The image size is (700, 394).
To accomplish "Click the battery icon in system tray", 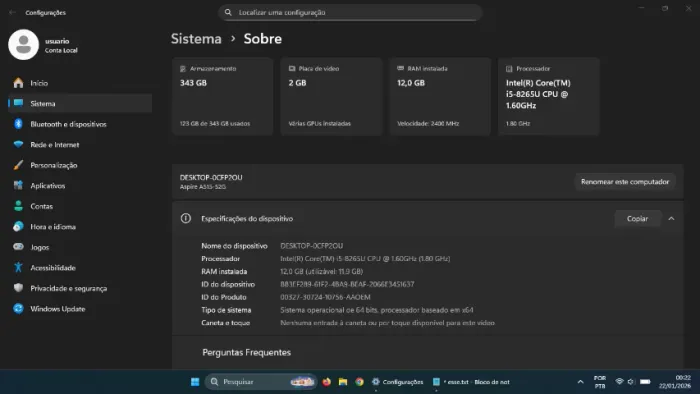I will 645,382.
